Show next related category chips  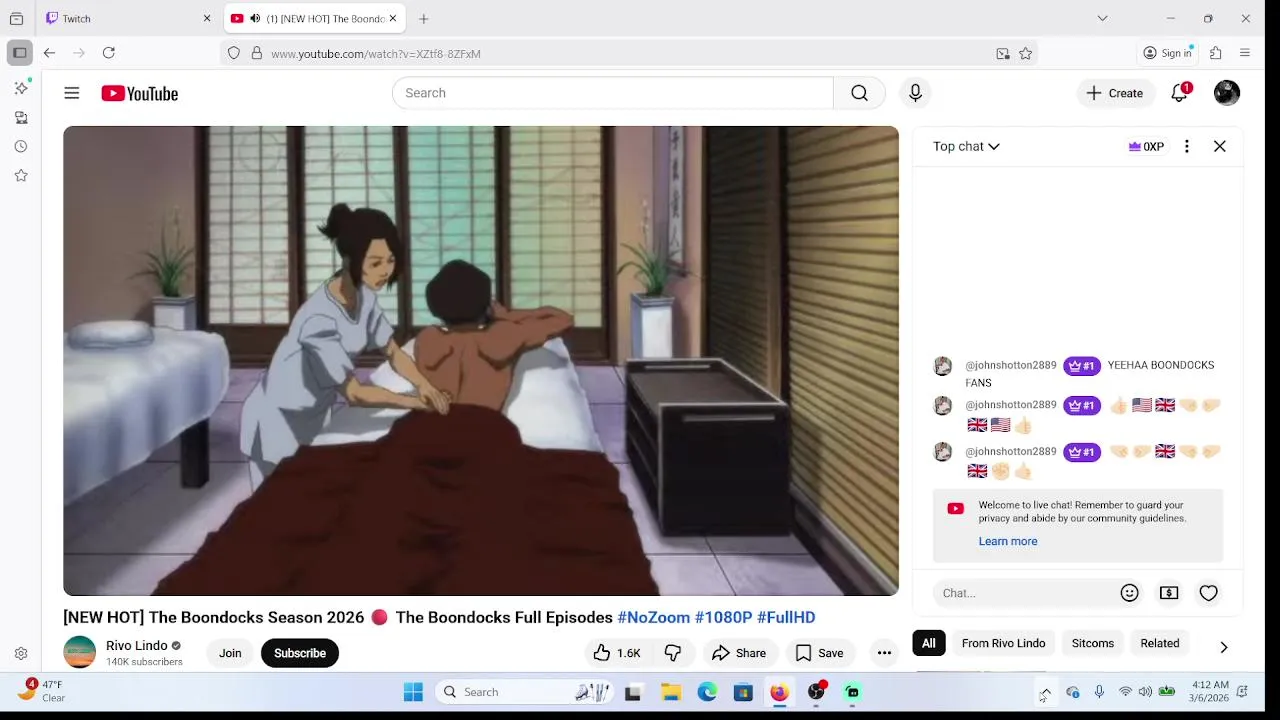[x=1223, y=647]
